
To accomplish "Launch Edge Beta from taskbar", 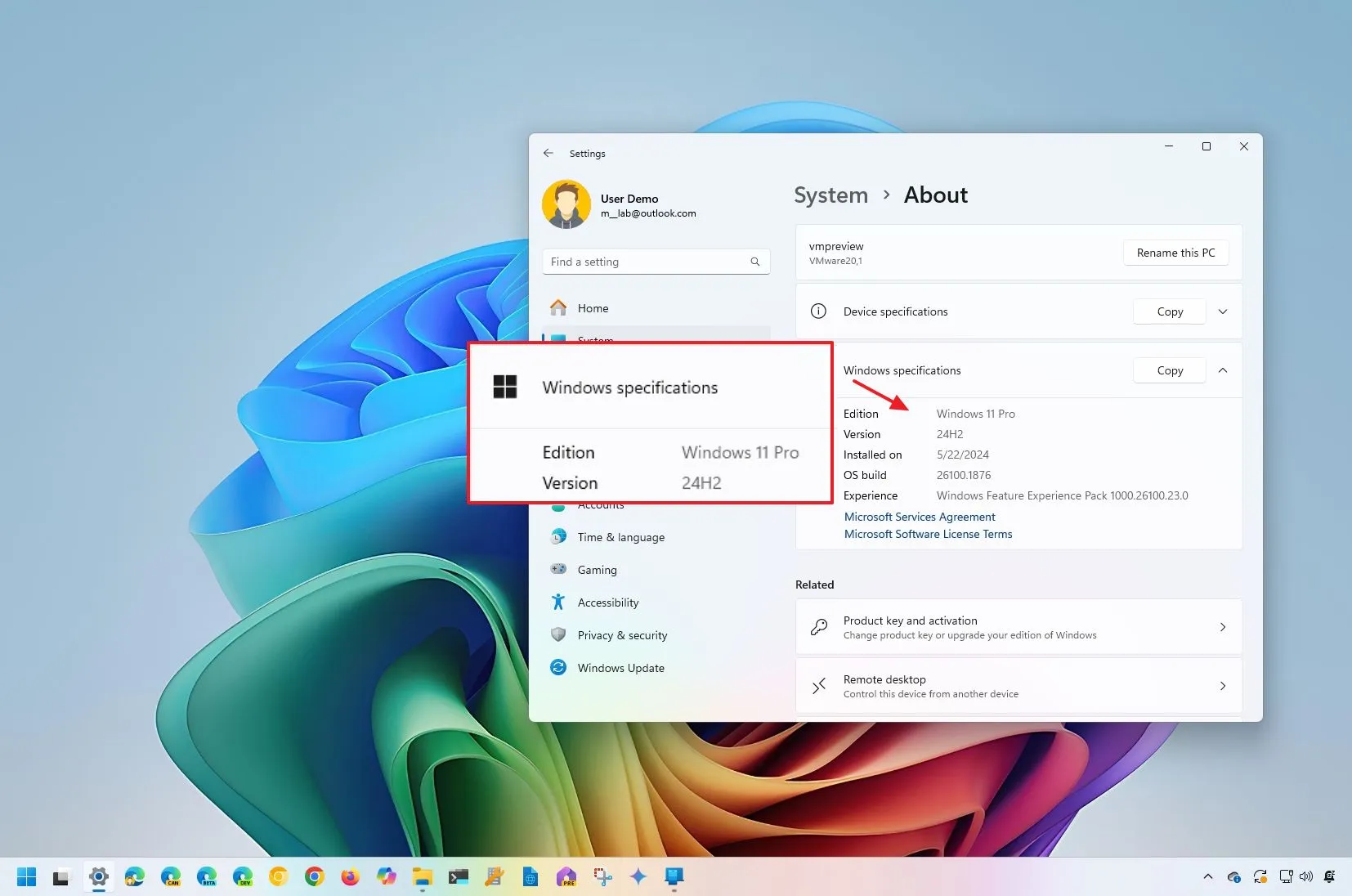I will click(x=207, y=877).
